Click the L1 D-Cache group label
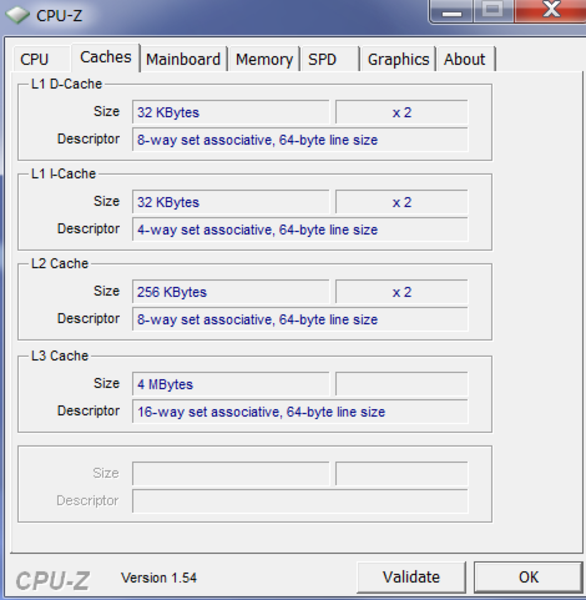 (x=67, y=84)
